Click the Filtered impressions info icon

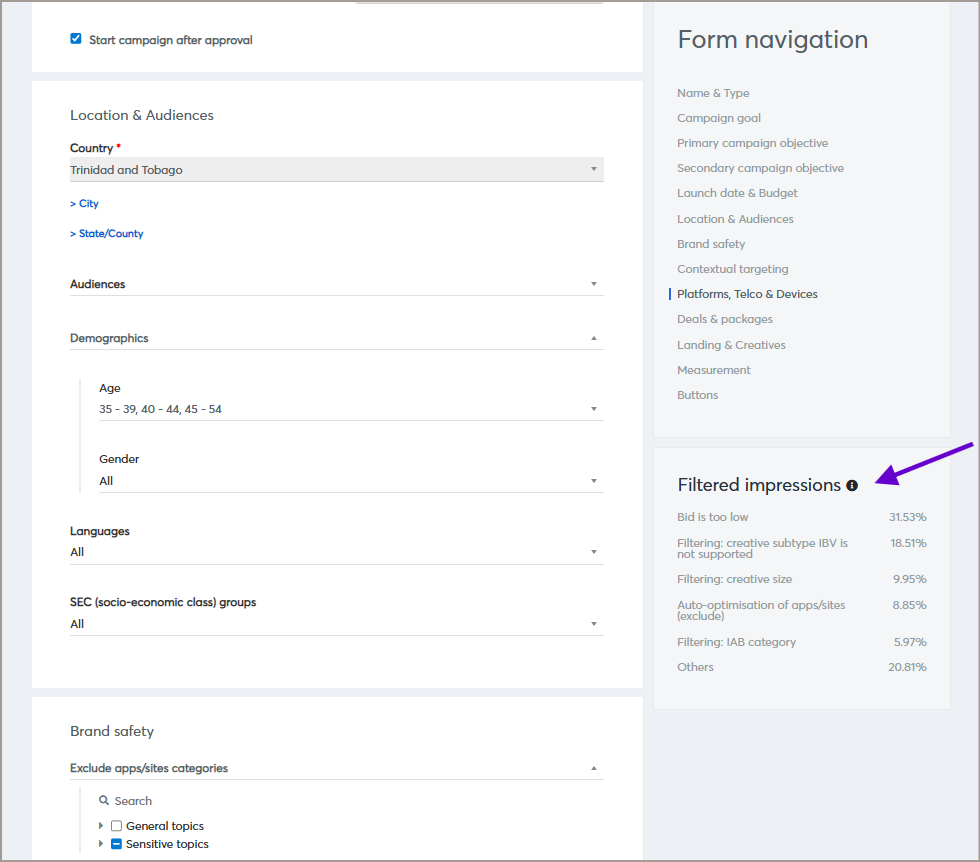852,485
